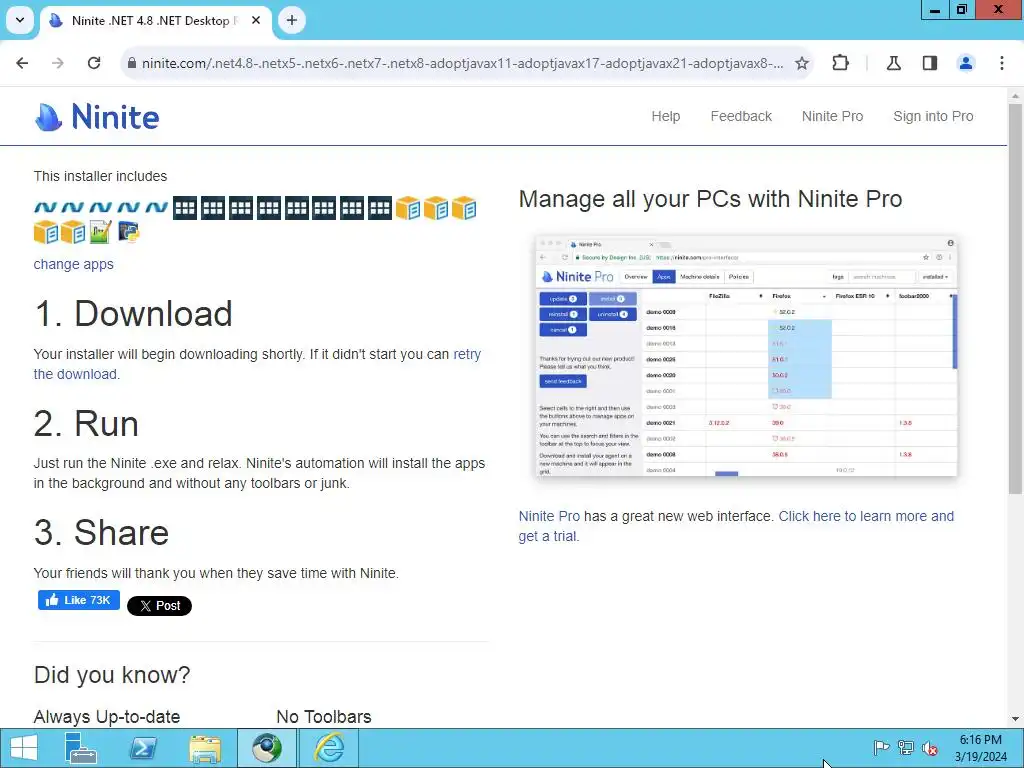
Task: Open the Windows Start button
Action: (24, 748)
